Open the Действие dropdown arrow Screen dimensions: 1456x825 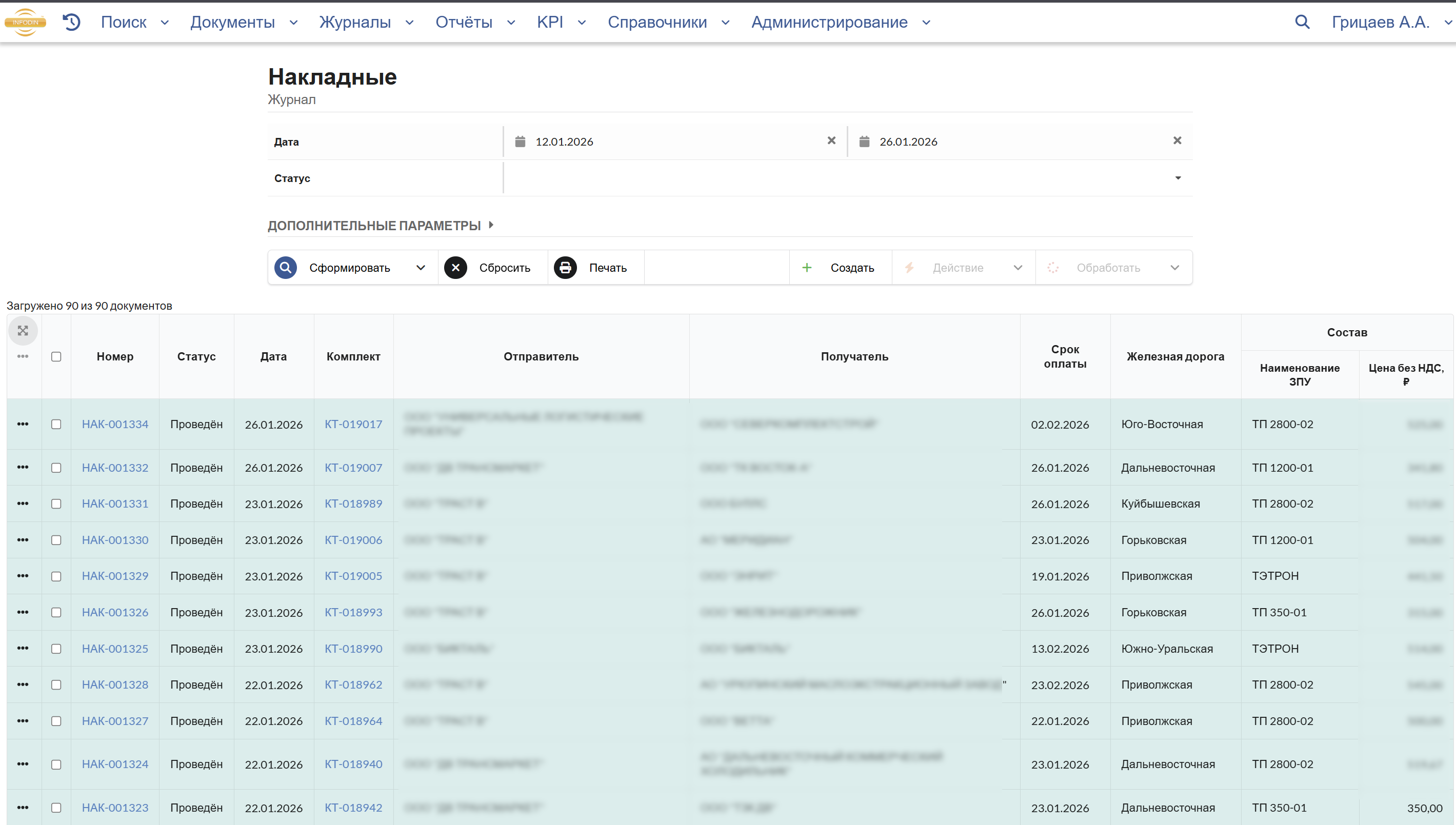click(x=1018, y=268)
